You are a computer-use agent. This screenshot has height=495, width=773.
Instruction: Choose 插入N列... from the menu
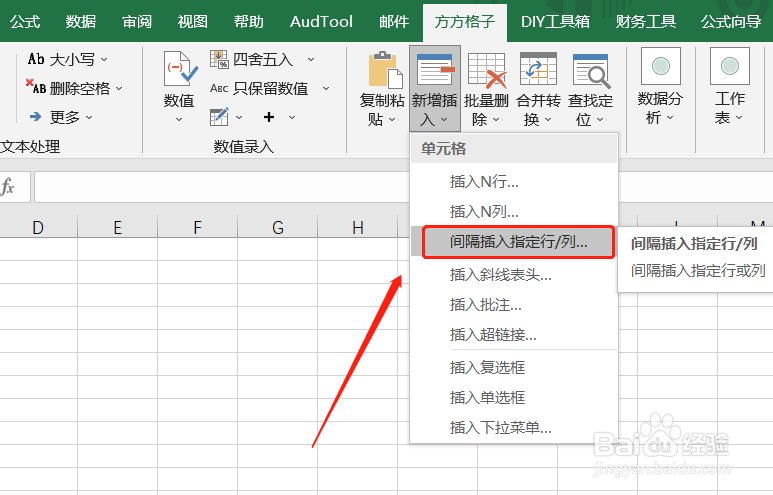[x=514, y=212]
